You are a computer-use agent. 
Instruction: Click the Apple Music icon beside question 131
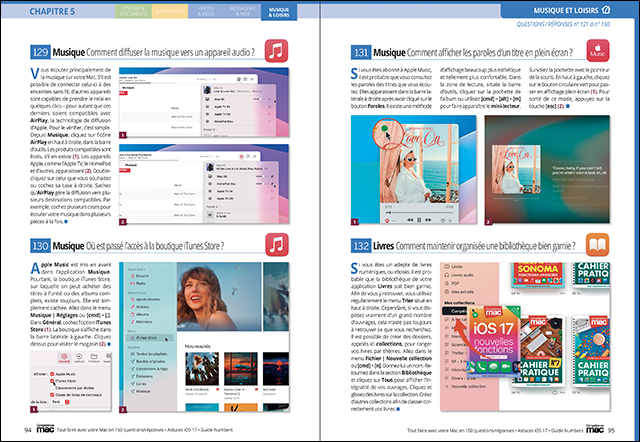click(596, 50)
